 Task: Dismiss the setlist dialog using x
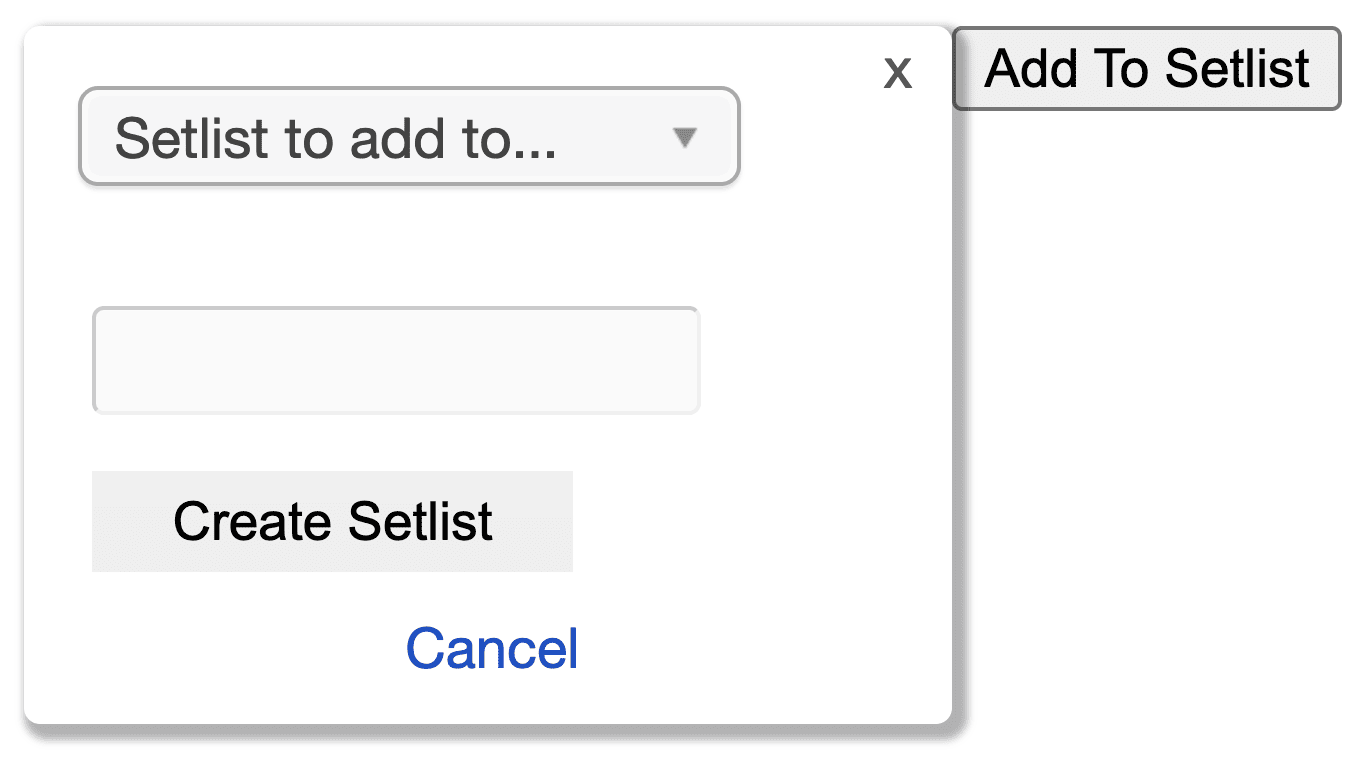coord(897,73)
